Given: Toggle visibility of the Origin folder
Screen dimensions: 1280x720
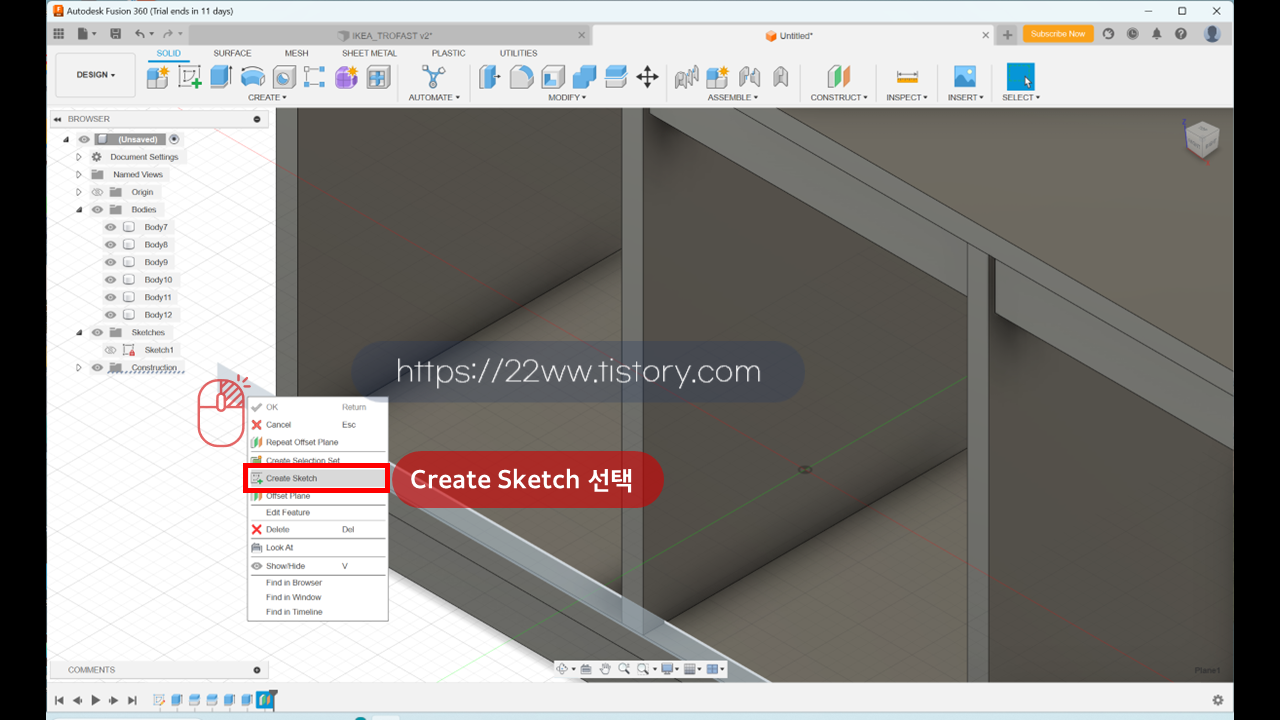Looking at the screenshot, I should point(97,192).
